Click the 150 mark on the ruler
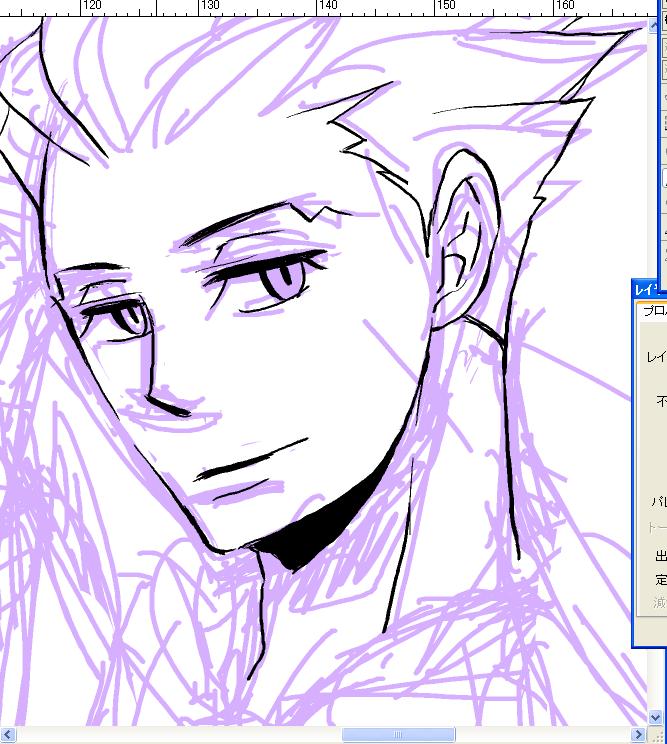Screen dimensions: 667x744 [446, 6]
